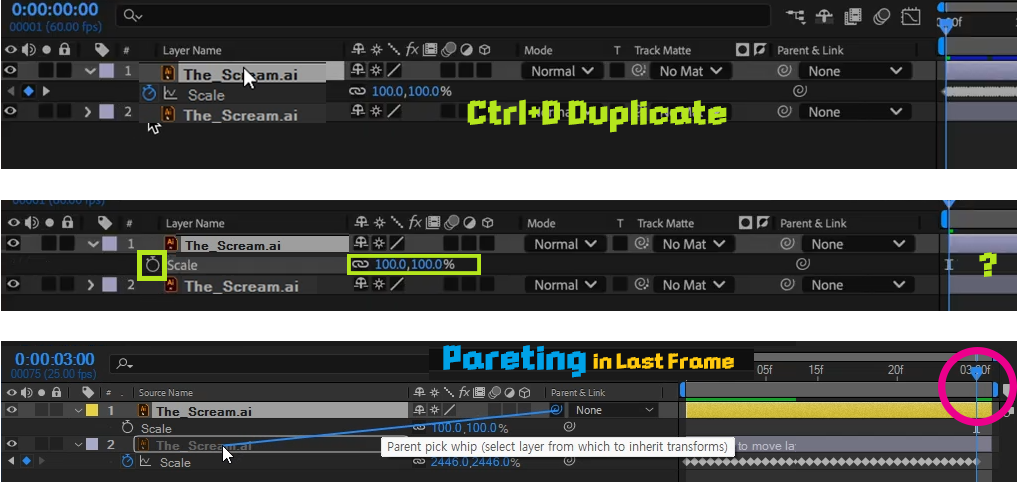Enable motion blur icon in top timeline
The width and height of the screenshot is (1017, 482).
[882, 16]
